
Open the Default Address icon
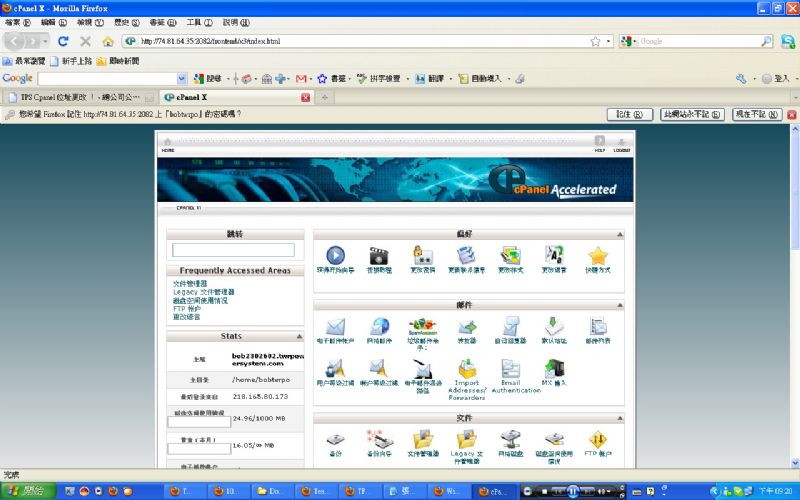554,327
